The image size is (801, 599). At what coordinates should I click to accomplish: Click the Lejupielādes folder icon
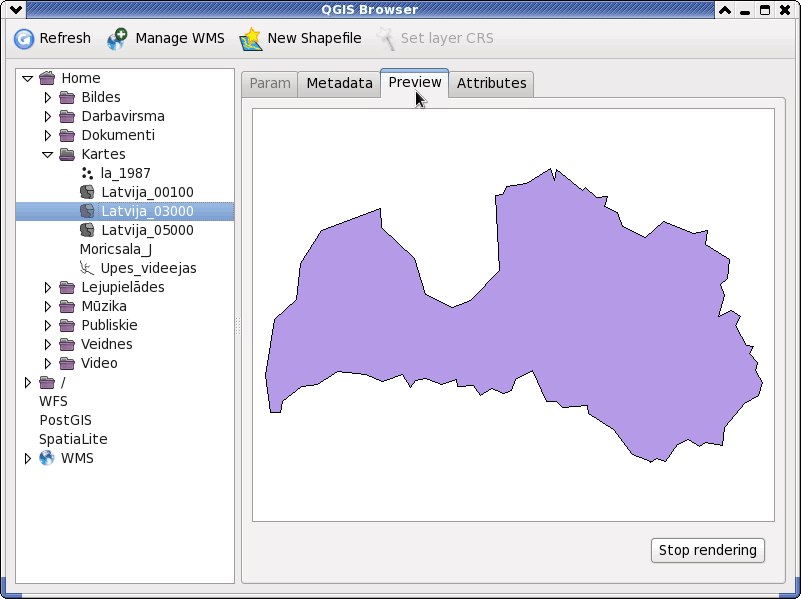(67, 287)
